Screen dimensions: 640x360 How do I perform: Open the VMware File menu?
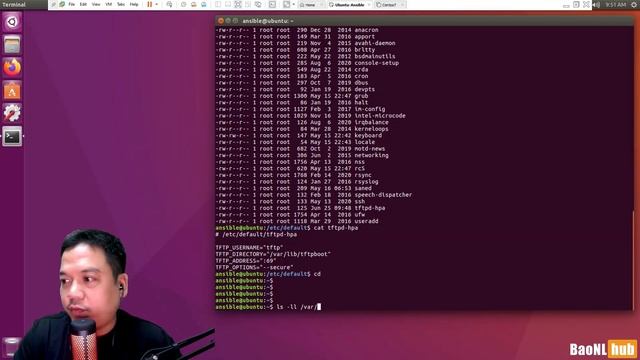click(71, 4)
